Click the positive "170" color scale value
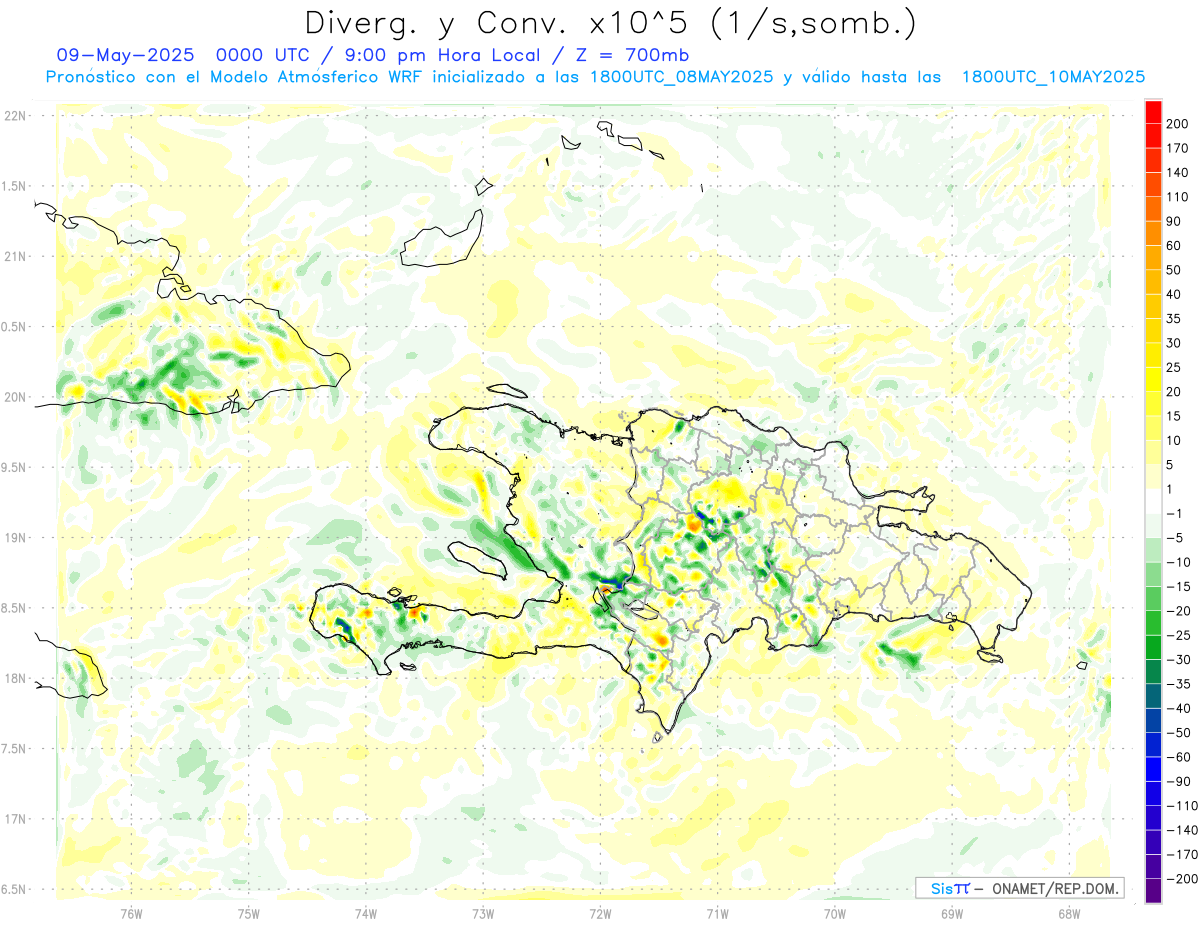 [1178, 148]
